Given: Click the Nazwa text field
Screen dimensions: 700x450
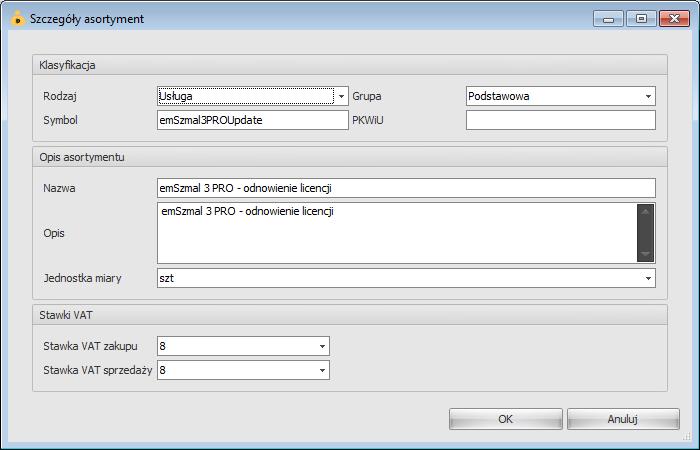Looking at the screenshot, I should tap(406, 188).
